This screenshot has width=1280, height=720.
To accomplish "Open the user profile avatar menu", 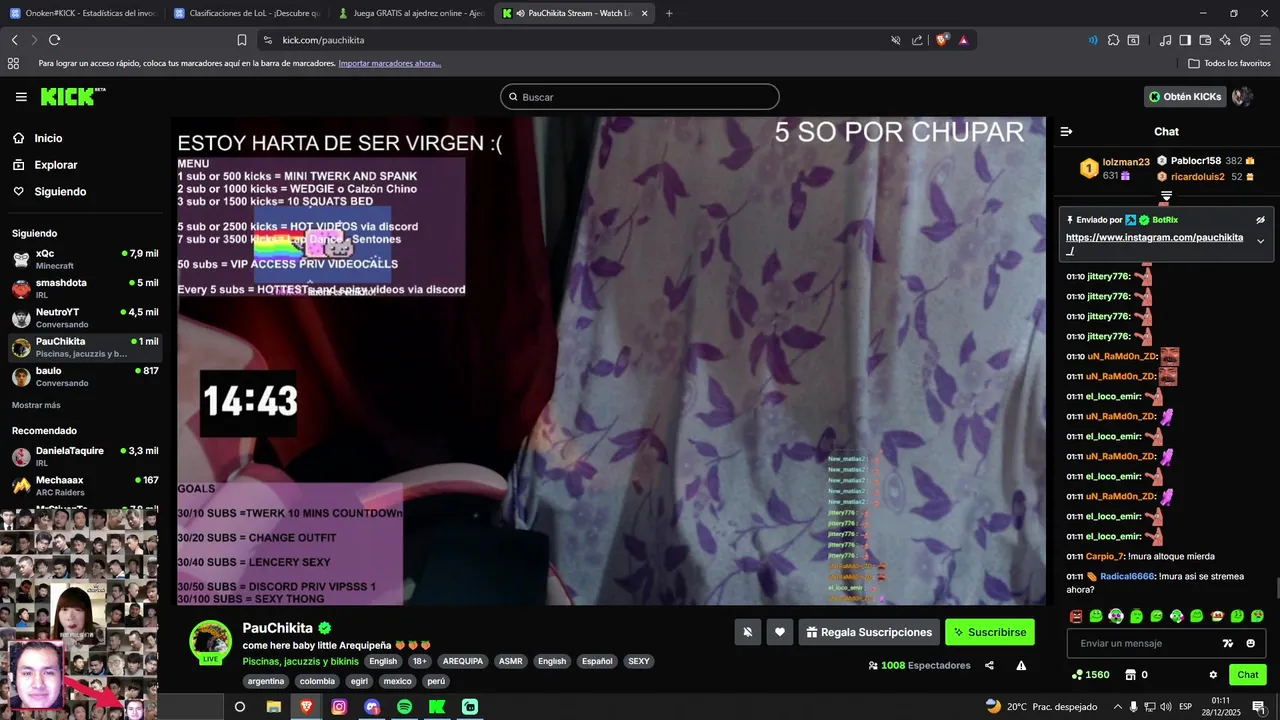I will point(1243,97).
